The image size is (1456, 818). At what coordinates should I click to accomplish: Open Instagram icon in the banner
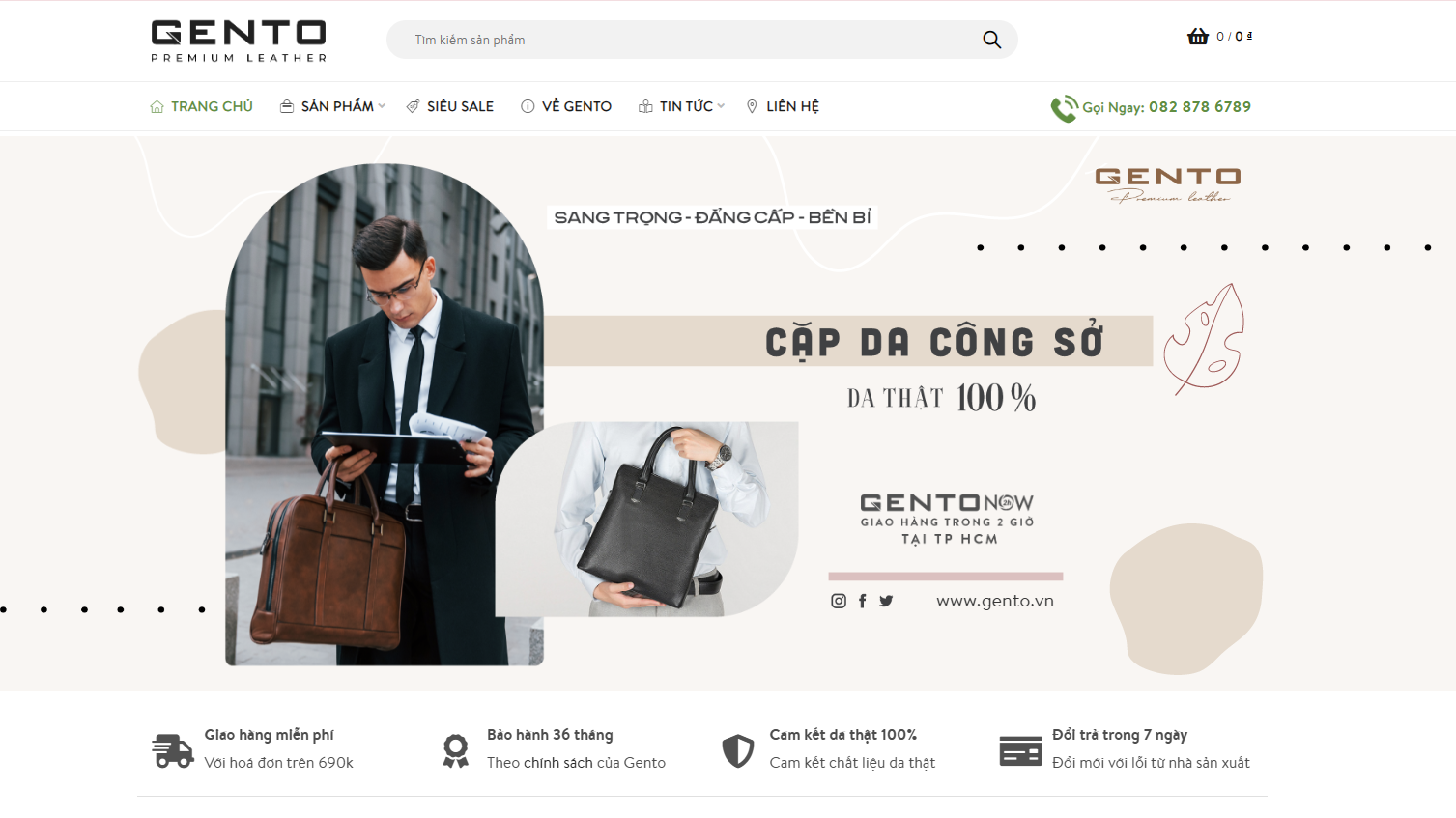(839, 601)
